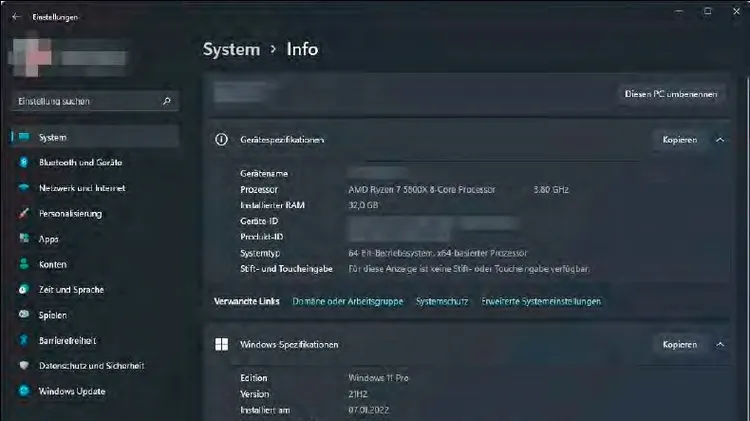The image size is (750, 421).
Task: Click the Einstellungen window title
Action: coord(55,17)
